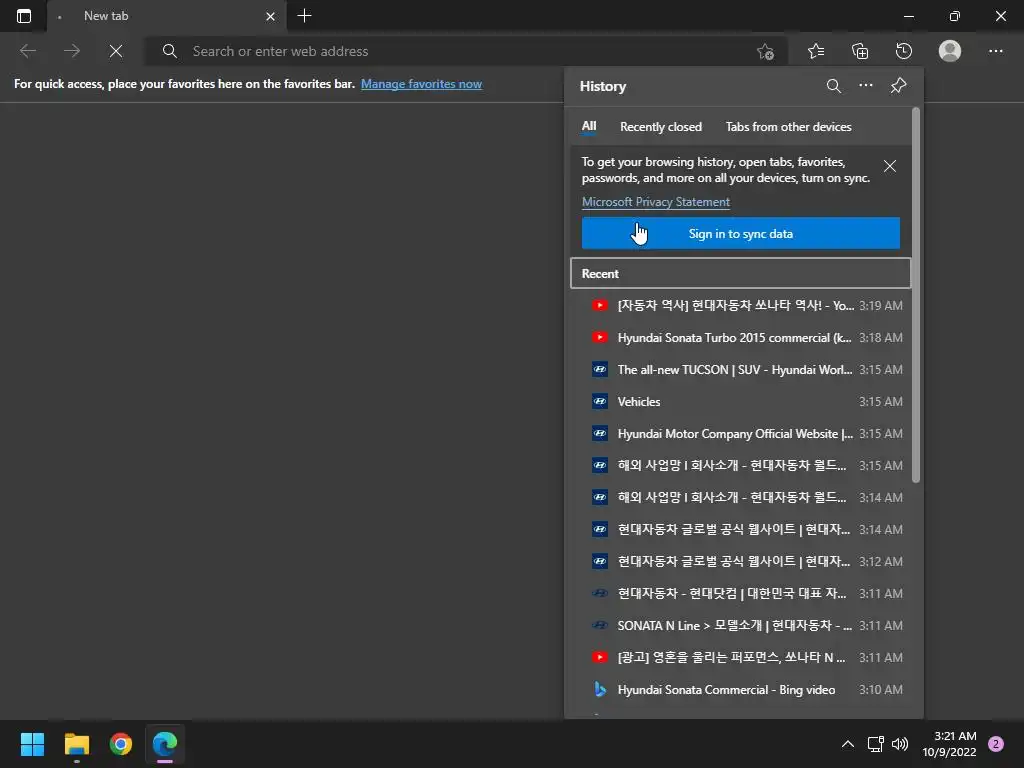
Task: Click Manage favorites now link
Action: tap(421, 84)
